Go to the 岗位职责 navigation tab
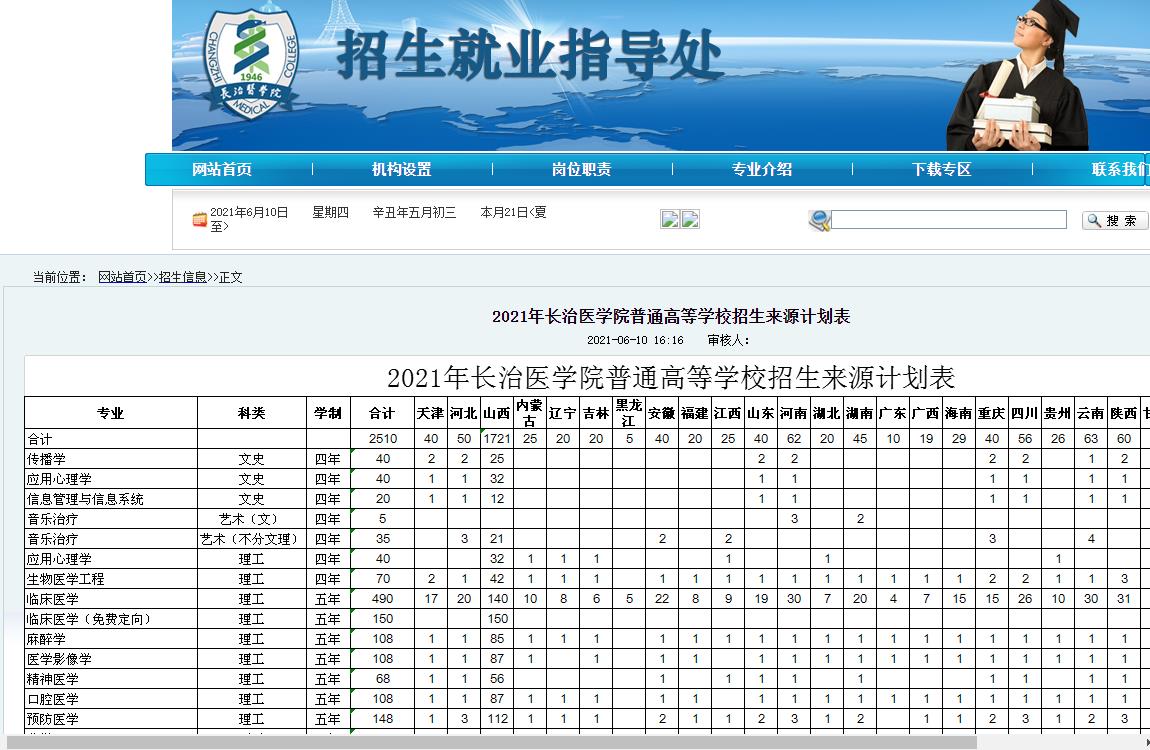Viewport: 1150px width, 750px height. pyautogui.click(x=582, y=170)
